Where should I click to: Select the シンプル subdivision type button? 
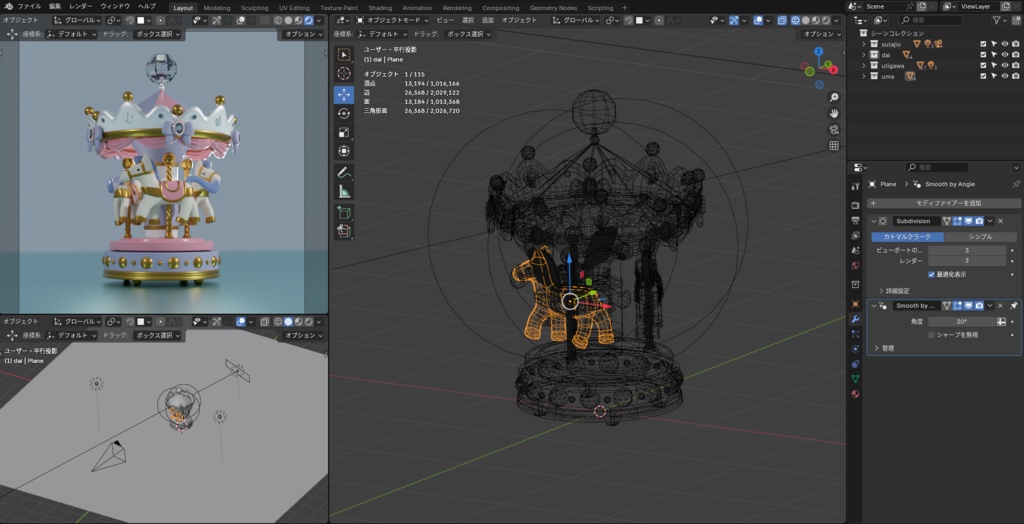point(981,237)
